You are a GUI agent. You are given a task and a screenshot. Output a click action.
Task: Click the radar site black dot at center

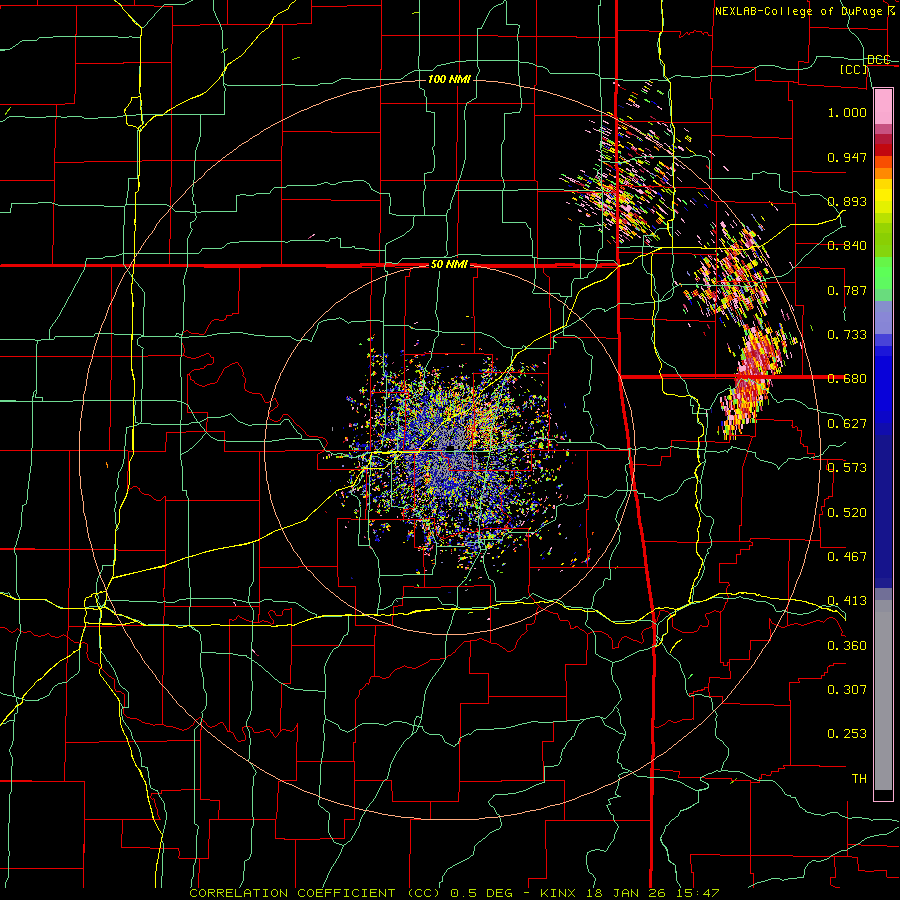tap(451, 447)
